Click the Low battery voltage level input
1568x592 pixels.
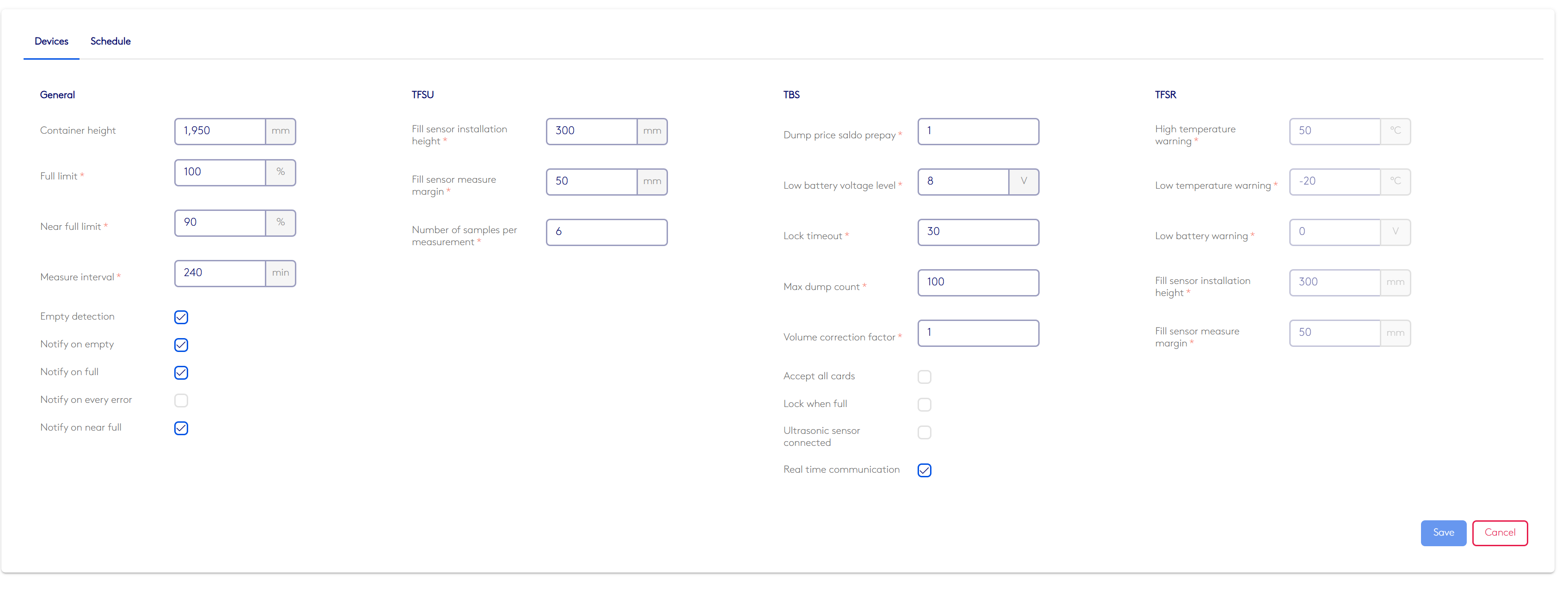(x=962, y=181)
